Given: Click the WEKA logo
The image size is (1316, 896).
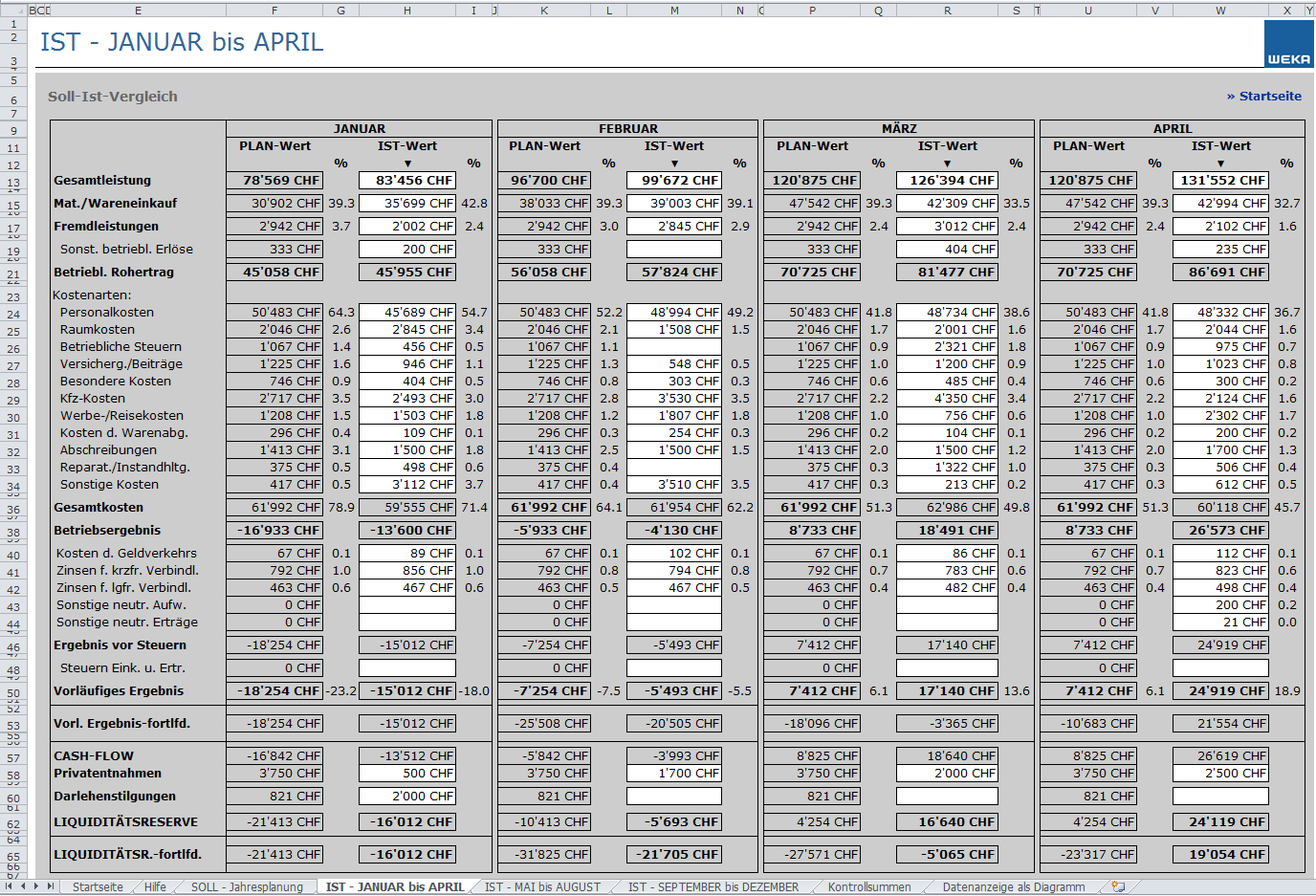Looking at the screenshot, I should pyautogui.click(x=1288, y=44).
